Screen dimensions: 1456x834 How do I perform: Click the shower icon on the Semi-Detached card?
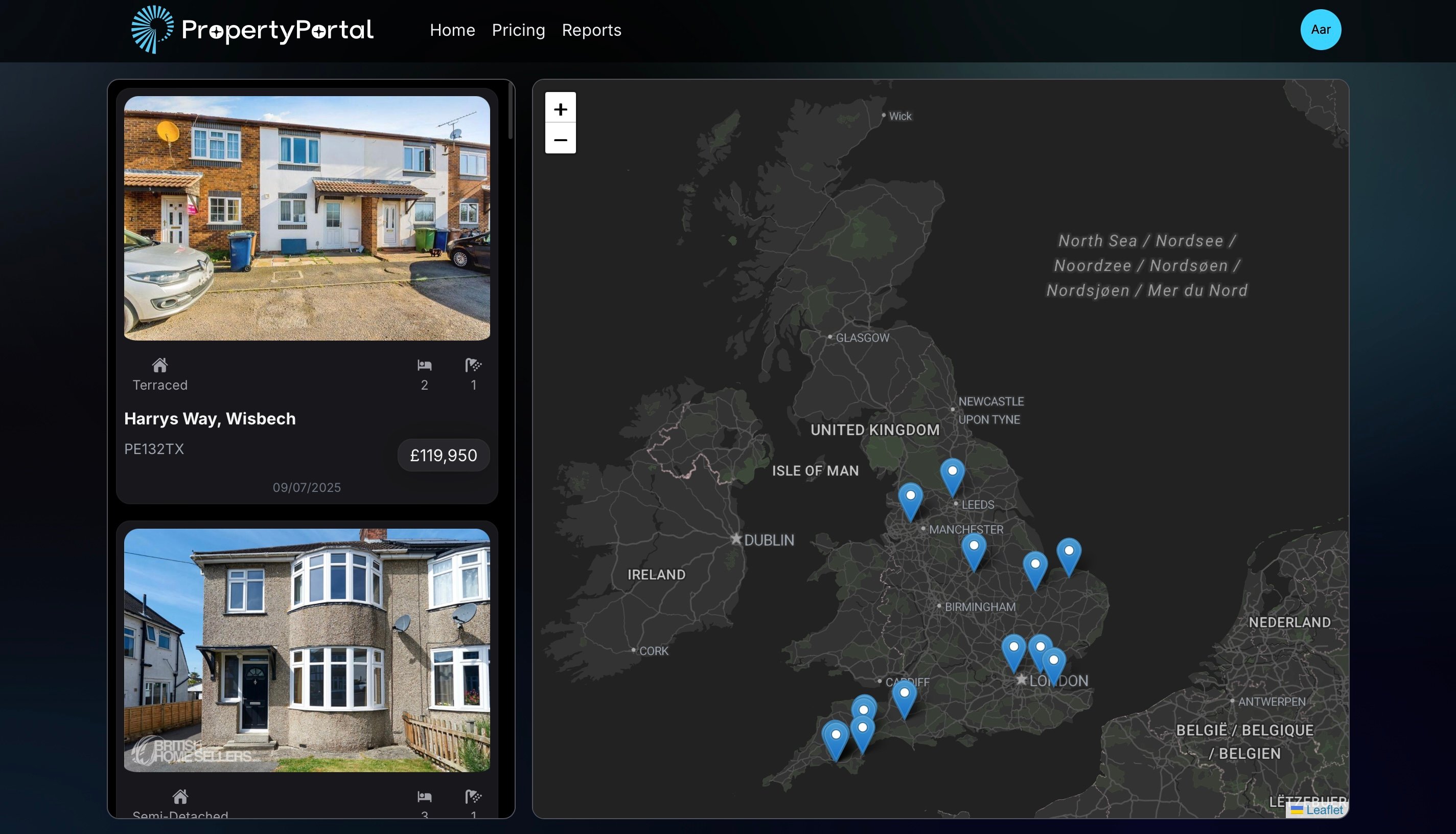[x=473, y=796]
